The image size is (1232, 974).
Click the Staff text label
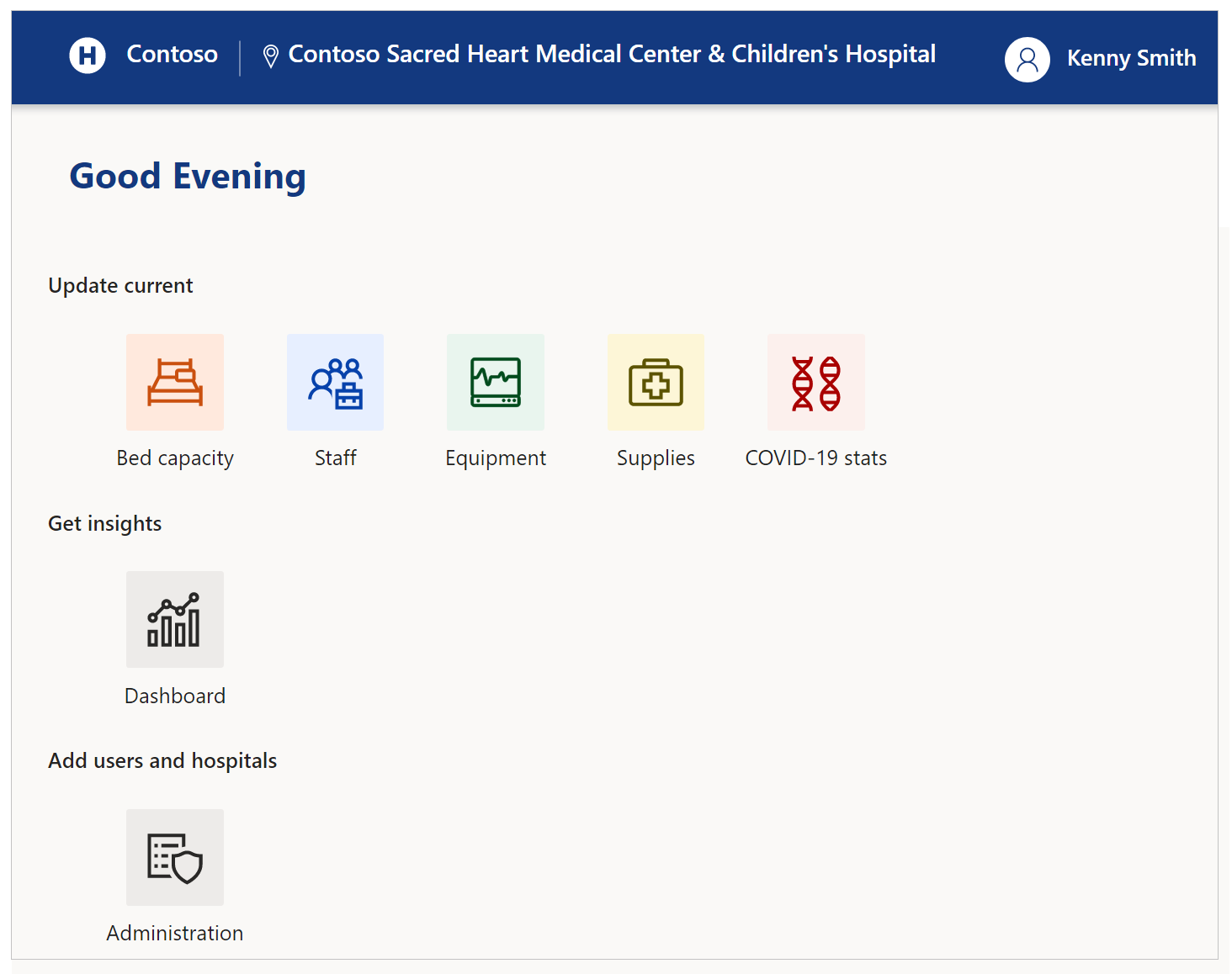pos(335,458)
